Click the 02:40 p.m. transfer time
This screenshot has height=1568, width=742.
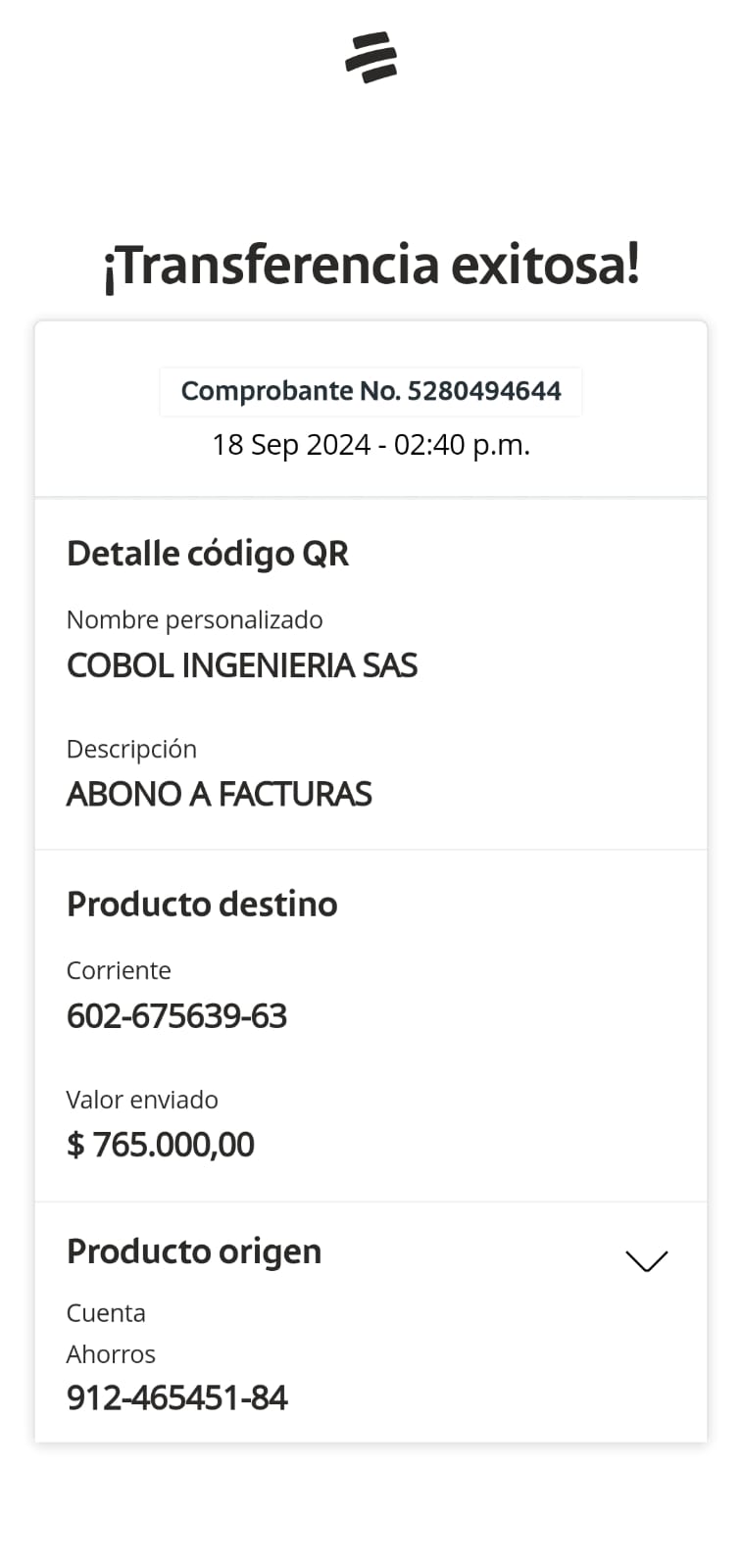(462, 445)
